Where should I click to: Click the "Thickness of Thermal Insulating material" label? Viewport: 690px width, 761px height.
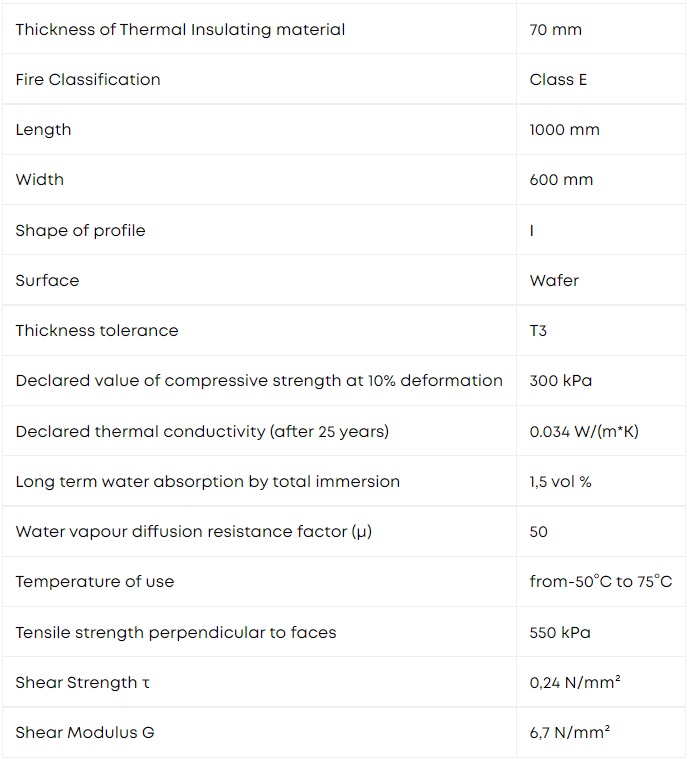pos(180,30)
